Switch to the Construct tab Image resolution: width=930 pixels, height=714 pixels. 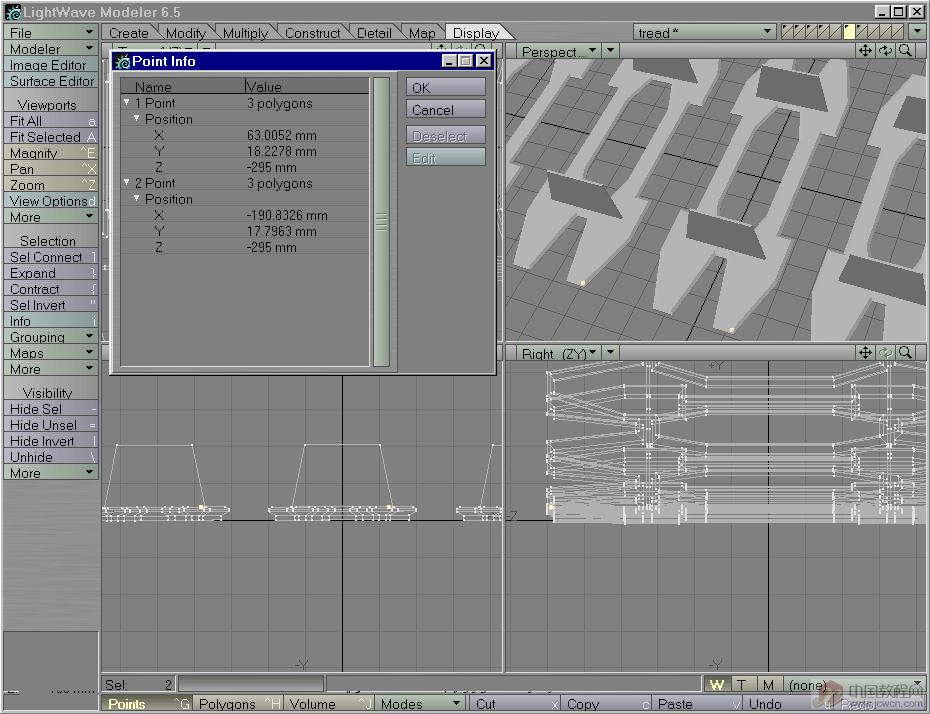click(x=313, y=33)
